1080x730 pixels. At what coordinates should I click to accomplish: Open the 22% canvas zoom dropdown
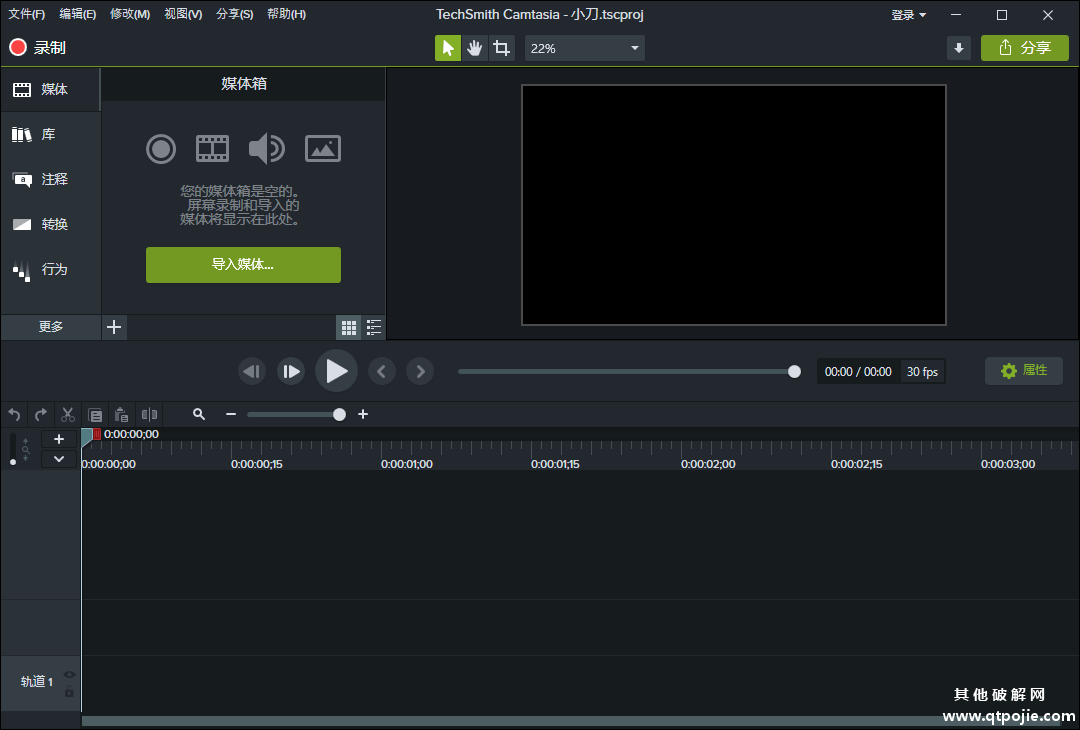tap(585, 48)
